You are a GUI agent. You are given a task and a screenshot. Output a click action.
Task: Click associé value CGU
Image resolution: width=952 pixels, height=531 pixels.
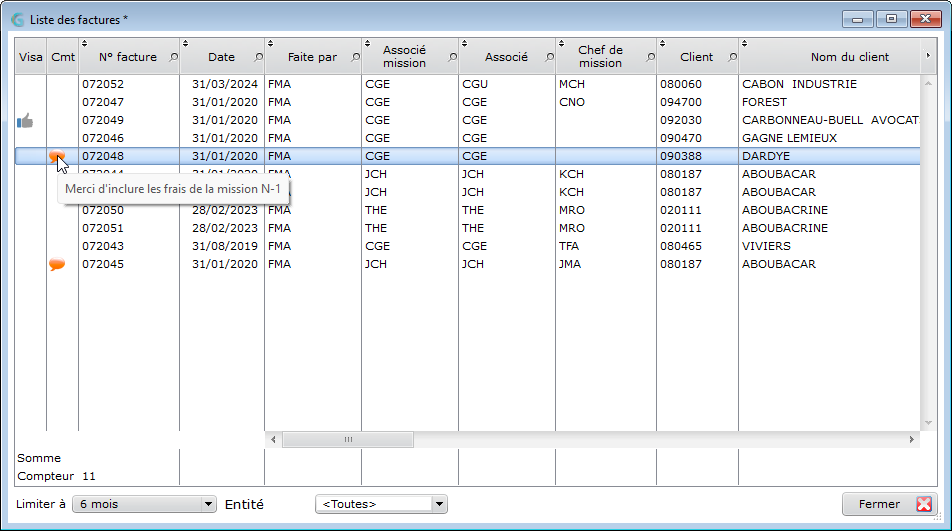(475, 84)
